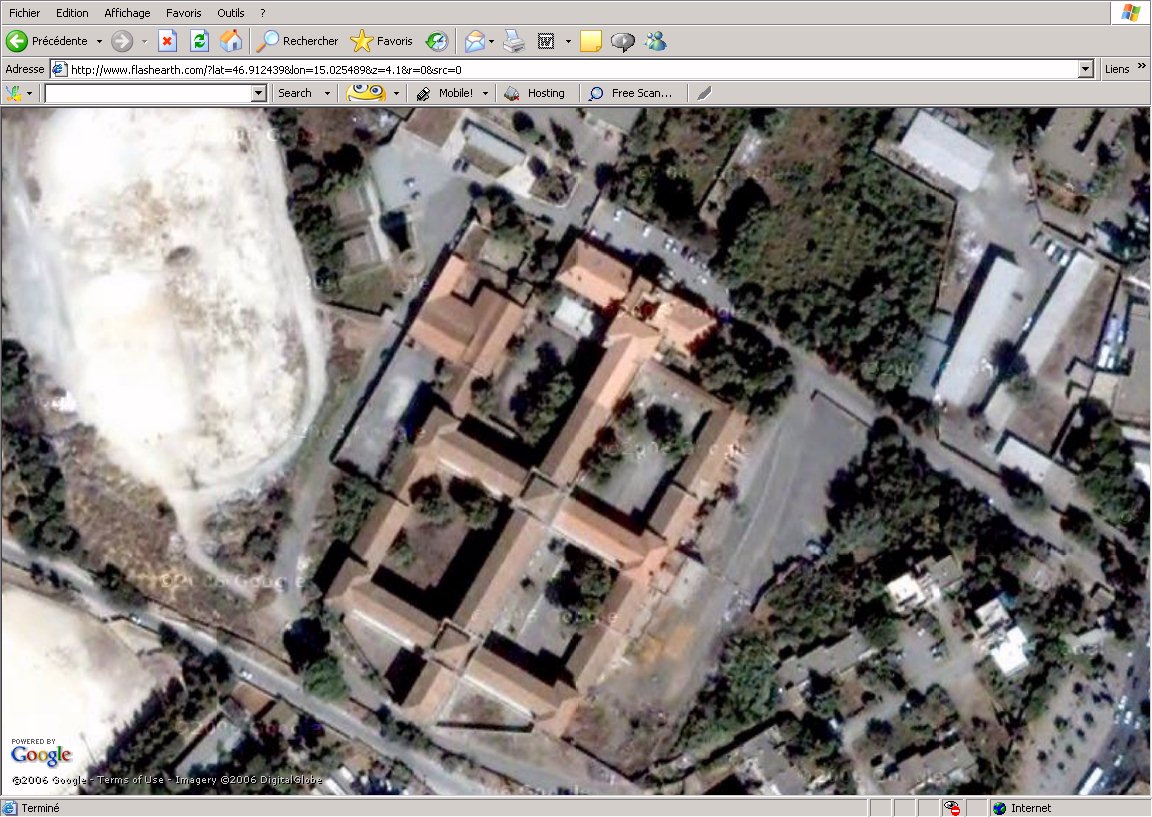Image resolution: width=1152 pixels, height=817 pixels.
Task: Expand the Search button dropdown arrow
Action: coord(328,93)
